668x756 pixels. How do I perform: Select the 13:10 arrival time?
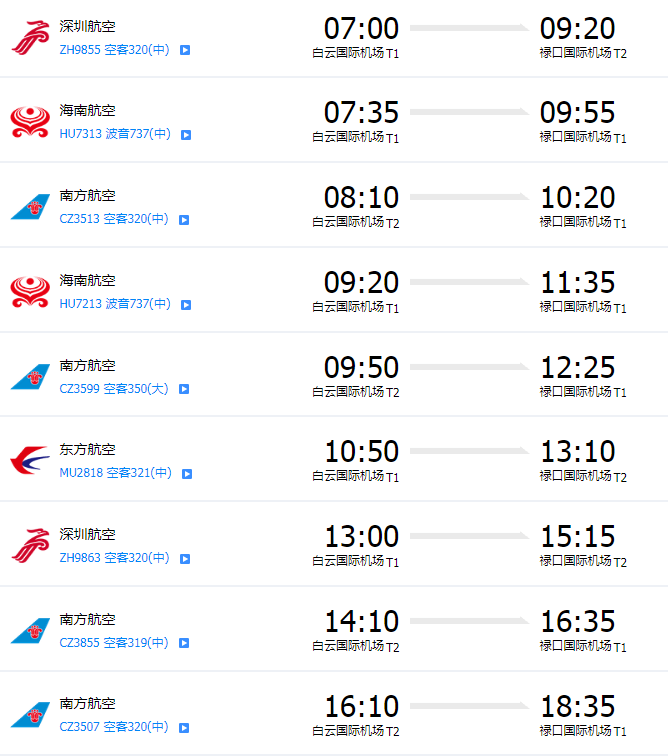point(578,452)
